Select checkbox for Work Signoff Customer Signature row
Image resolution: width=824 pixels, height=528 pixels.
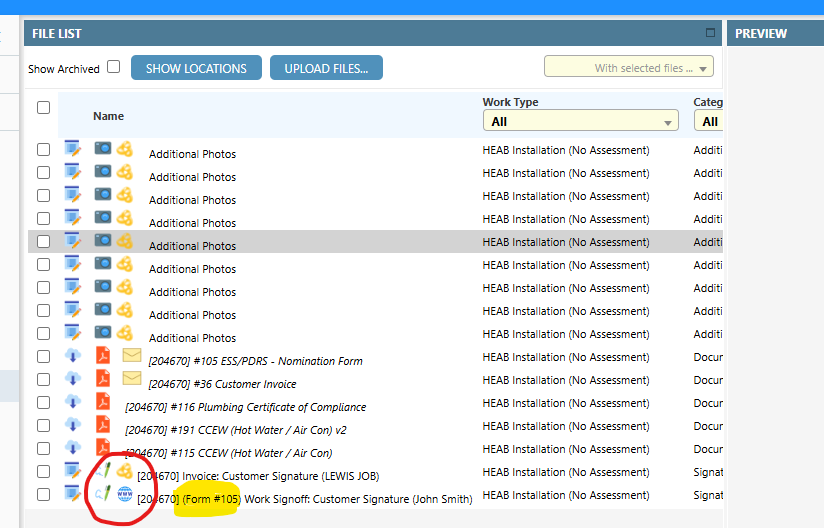pyautogui.click(x=43, y=494)
